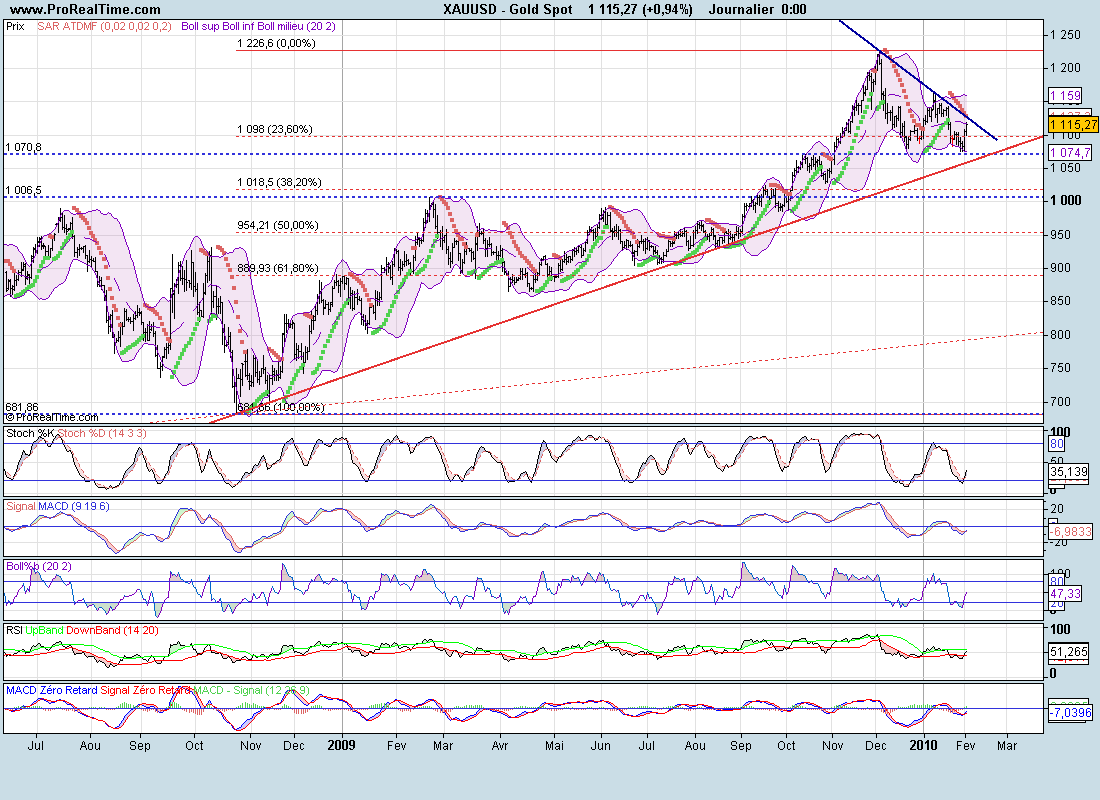Select the 2010 year marker on time axis
Image resolution: width=1100 pixels, height=800 pixels.
coord(923,745)
